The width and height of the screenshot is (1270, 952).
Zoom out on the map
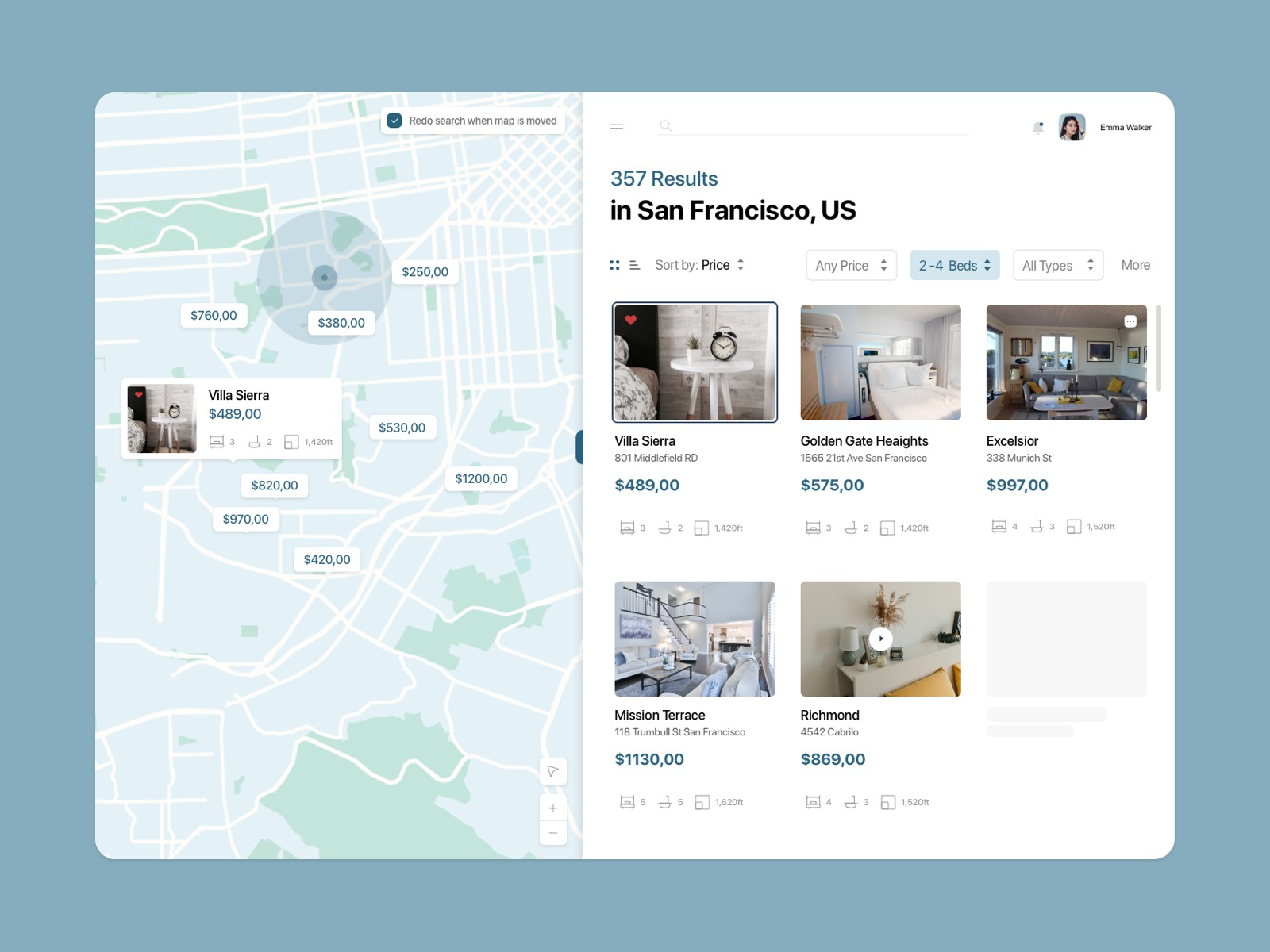(x=553, y=832)
